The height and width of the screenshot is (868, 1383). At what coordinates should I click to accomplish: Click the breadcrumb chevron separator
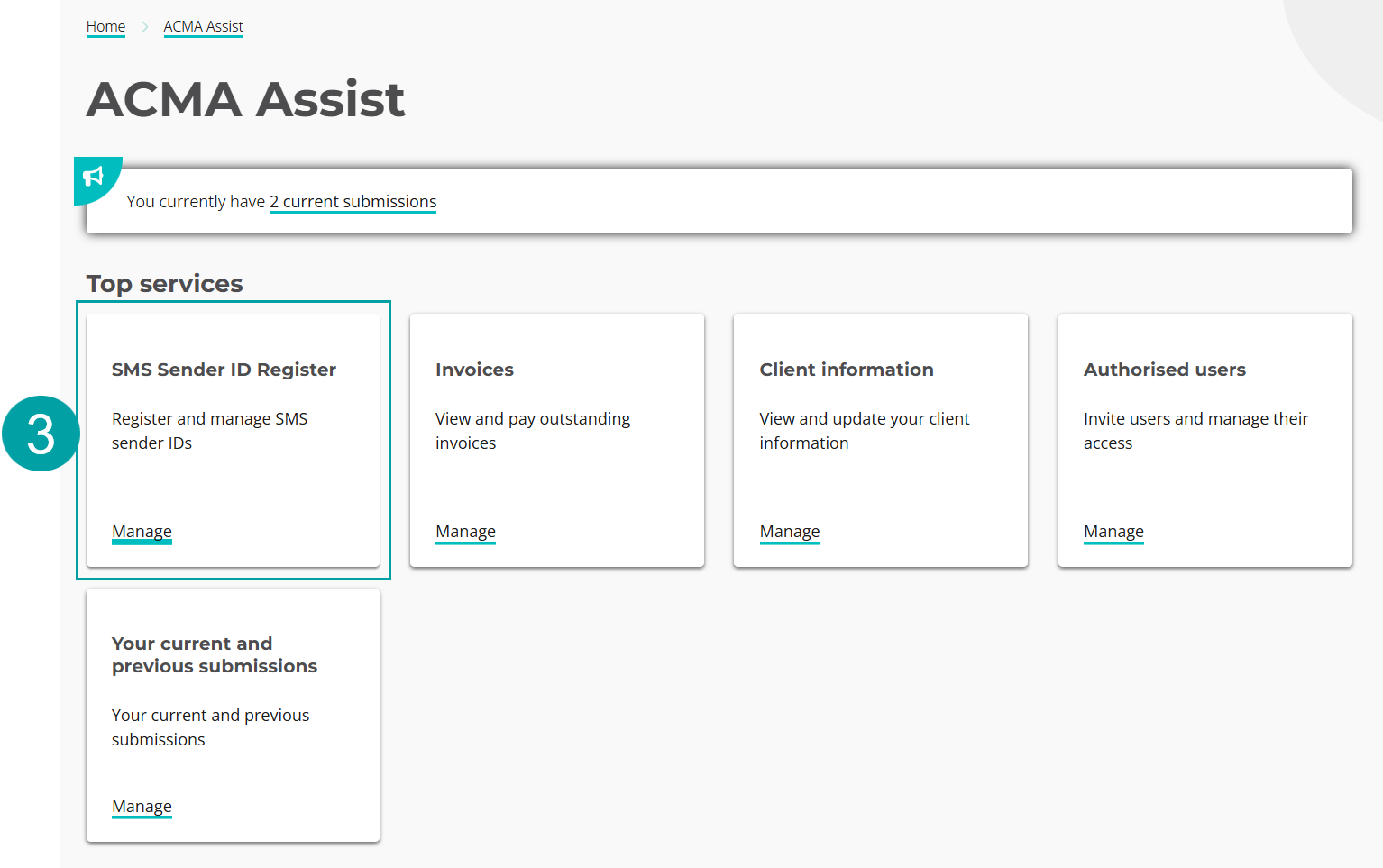(x=144, y=27)
